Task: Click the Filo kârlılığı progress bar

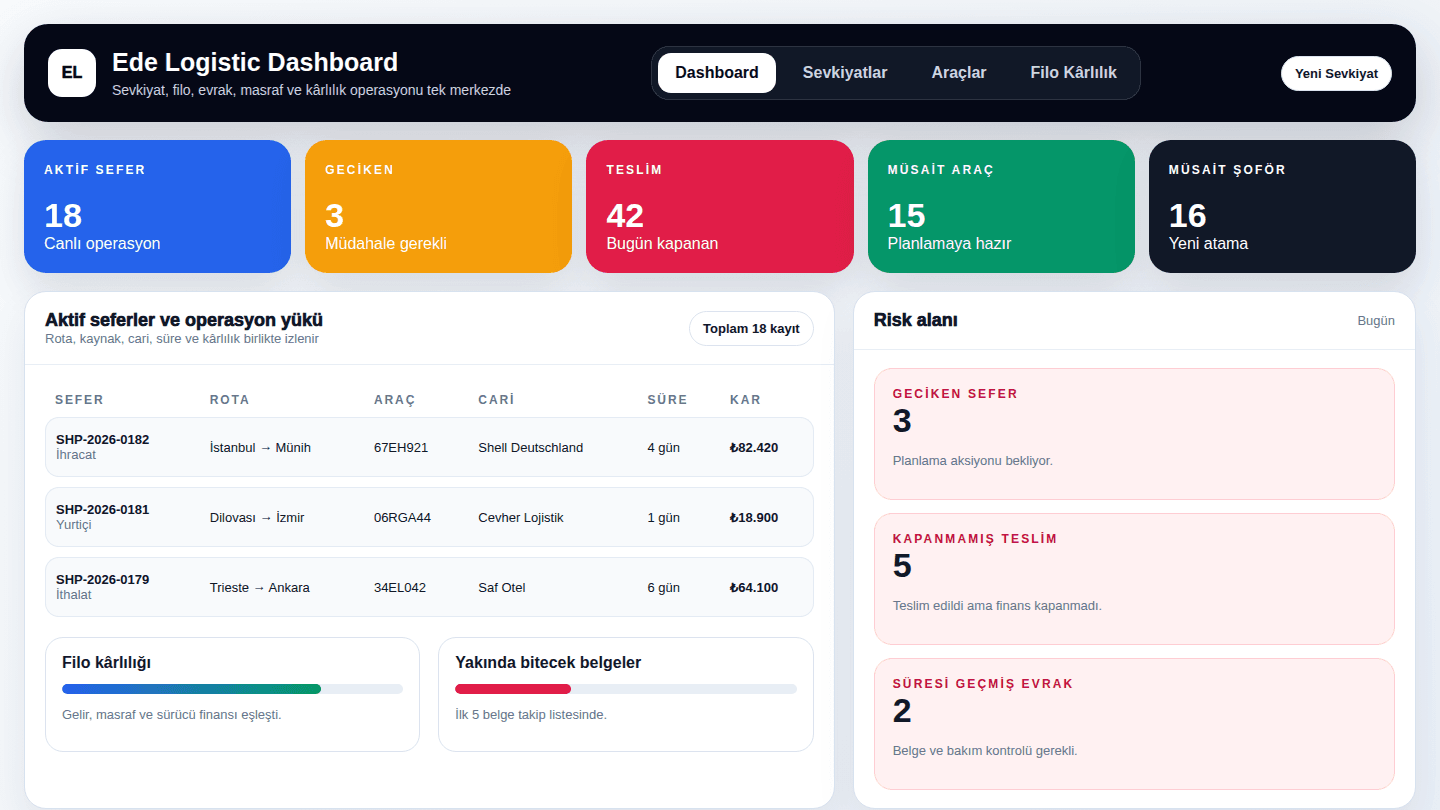Action: pos(232,689)
